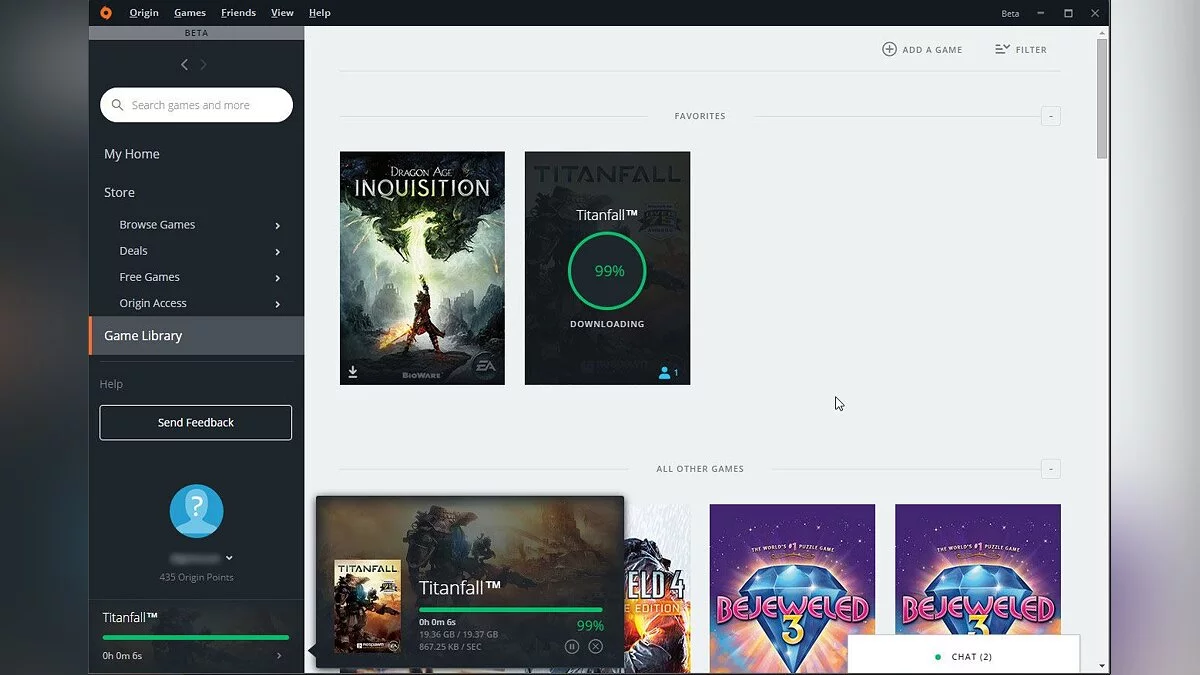Open the Games menu
The image size is (1200, 675).
click(x=189, y=13)
